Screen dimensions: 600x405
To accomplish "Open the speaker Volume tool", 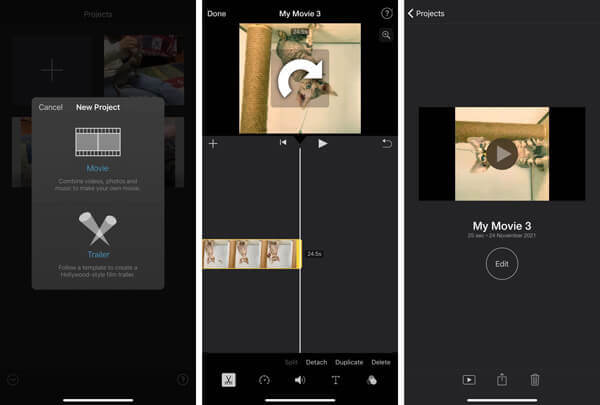I will pyautogui.click(x=300, y=380).
